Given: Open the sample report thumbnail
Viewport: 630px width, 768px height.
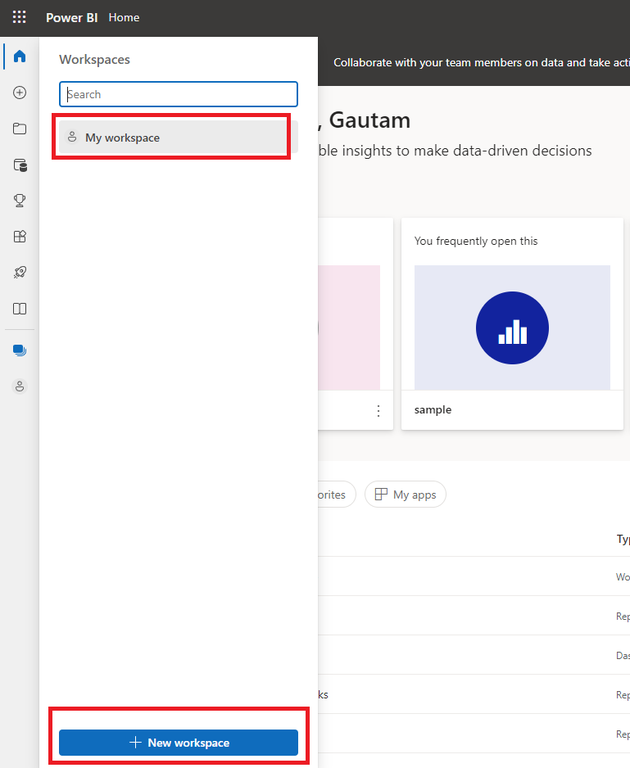Looking at the screenshot, I should point(512,328).
